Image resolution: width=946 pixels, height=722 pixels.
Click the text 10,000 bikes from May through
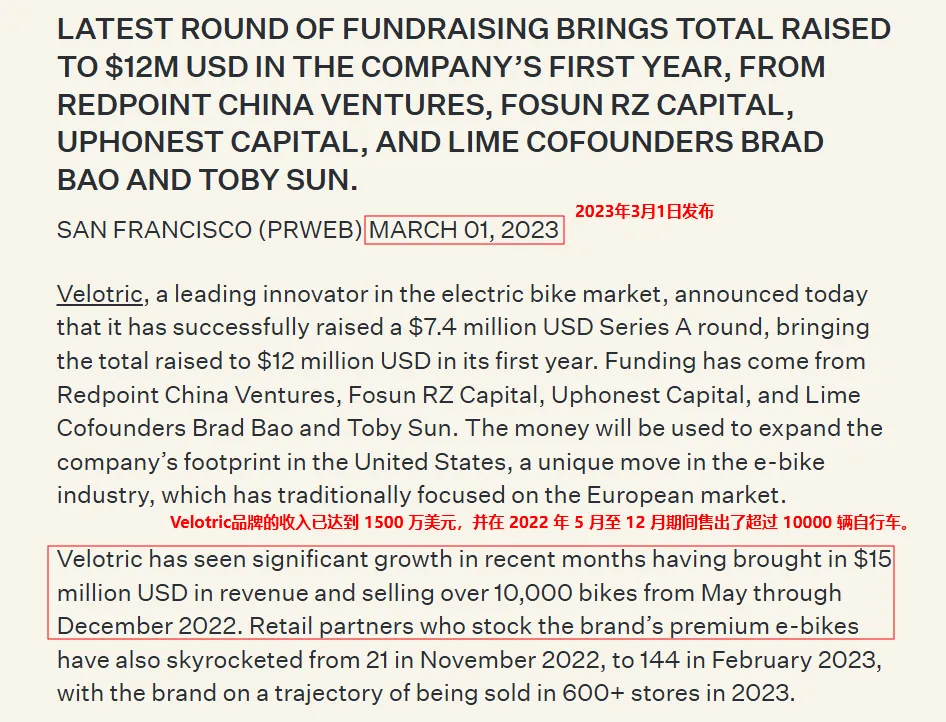point(668,593)
